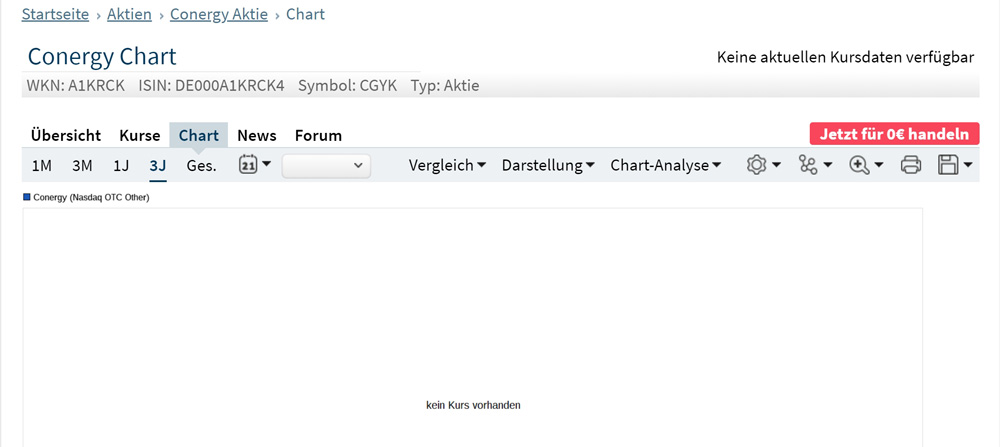The image size is (1000, 447).
Task: Follow the Conergy Aktie breadcrumb link
Action: [220, 14]
